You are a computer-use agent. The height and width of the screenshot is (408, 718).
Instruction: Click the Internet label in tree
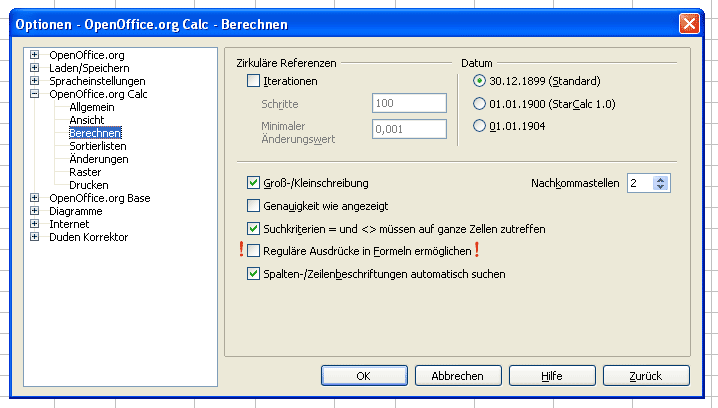[69, 224]
